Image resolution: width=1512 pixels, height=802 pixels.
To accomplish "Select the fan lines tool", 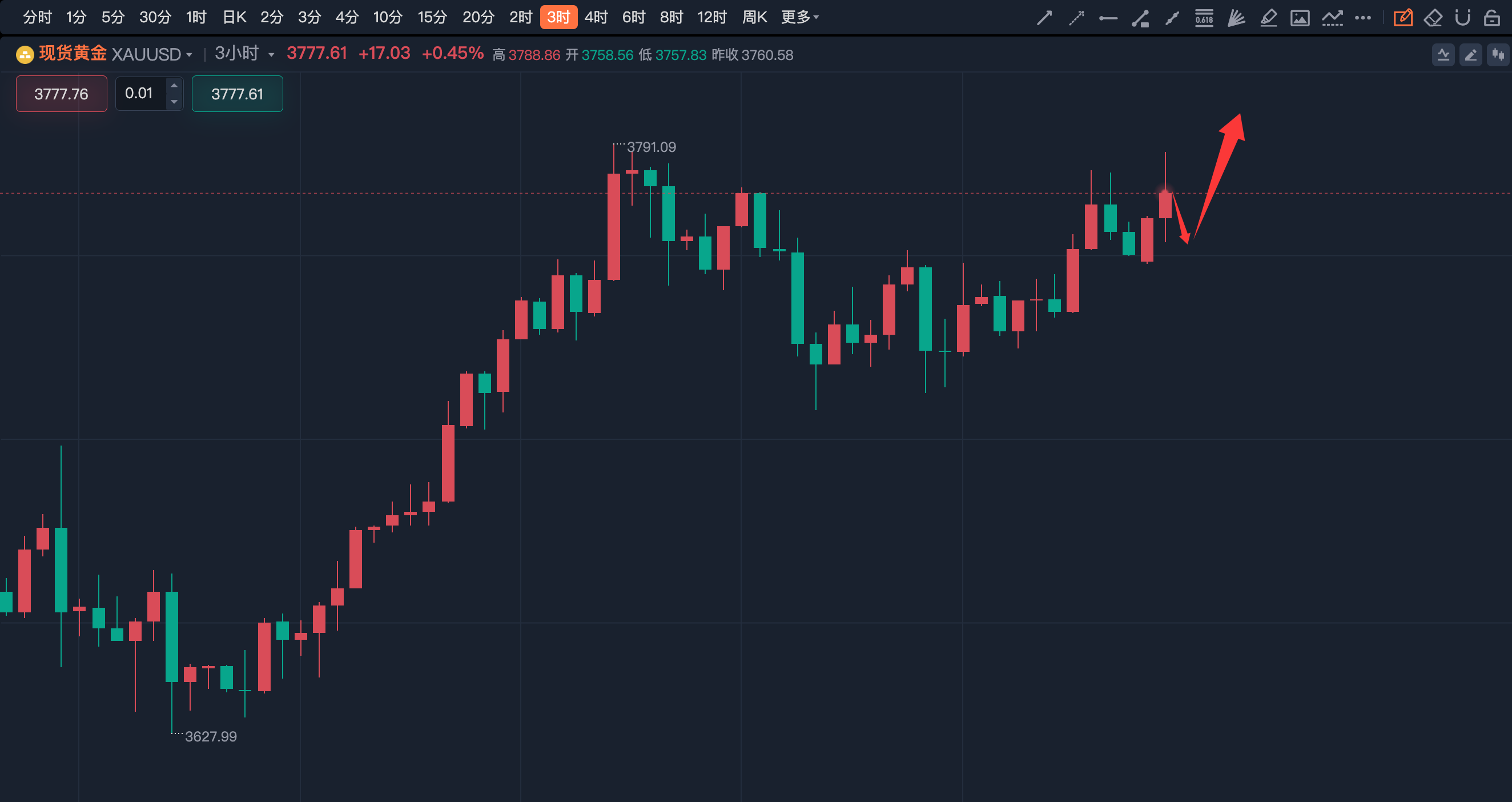I will click(1236, 18).
